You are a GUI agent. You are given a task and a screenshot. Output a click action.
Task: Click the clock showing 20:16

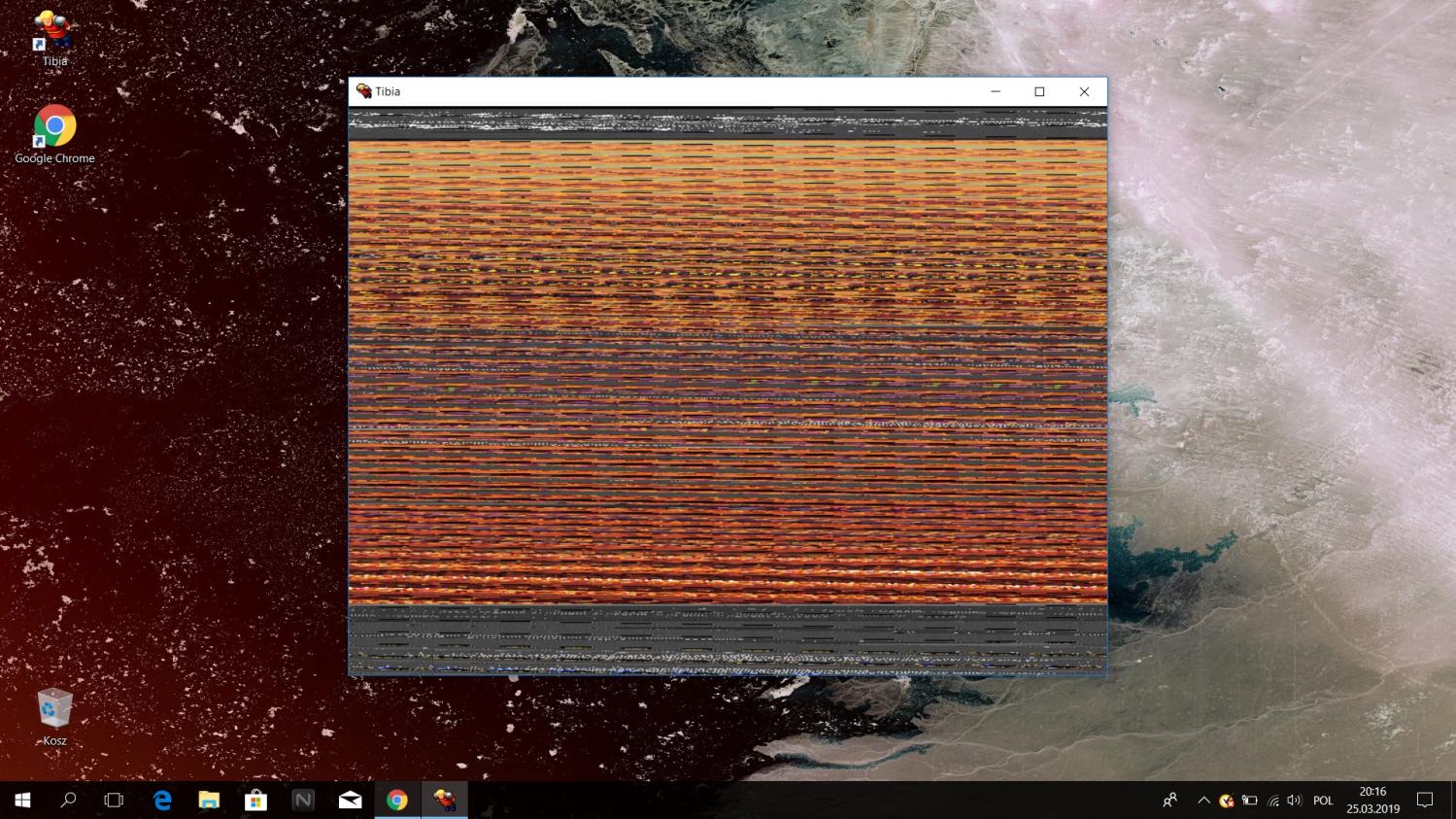[x=1372, y=800]
